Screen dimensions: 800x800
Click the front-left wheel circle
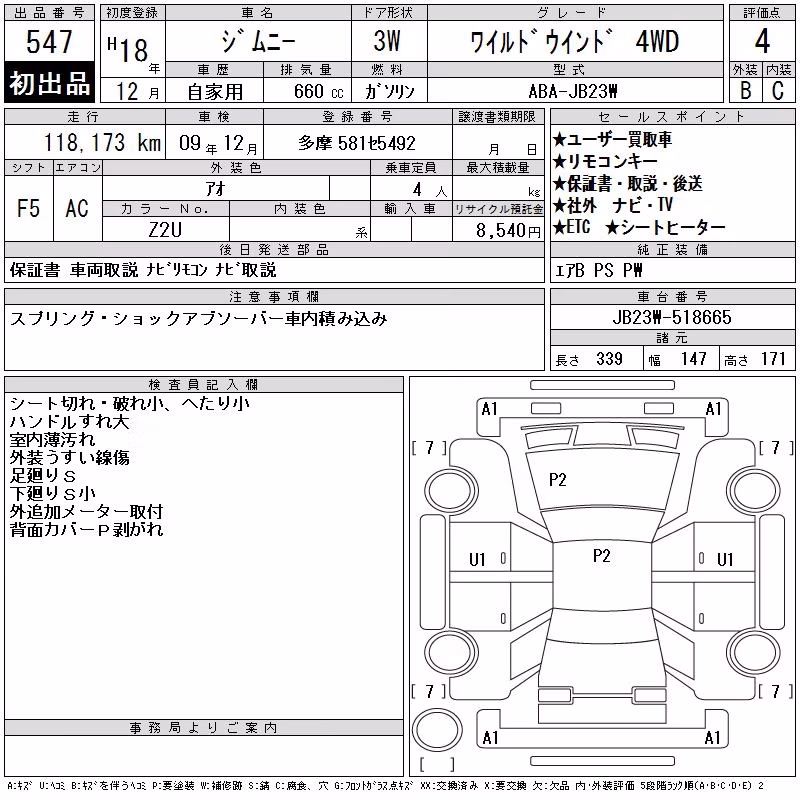tap(452, 491)
